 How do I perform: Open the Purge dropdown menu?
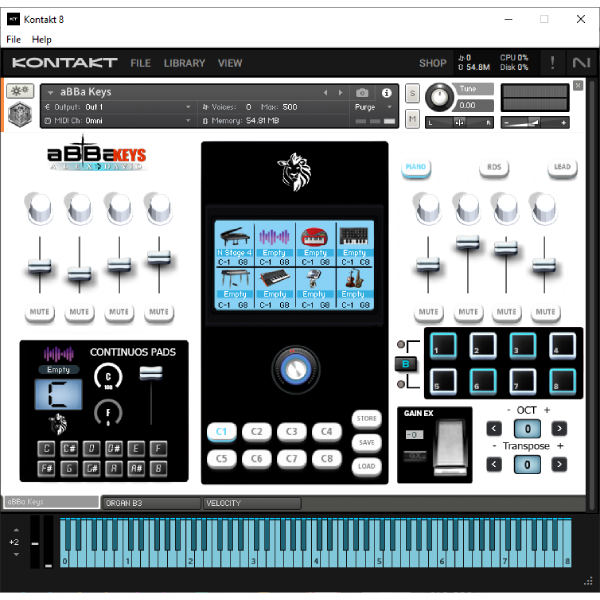coord(373,107)
